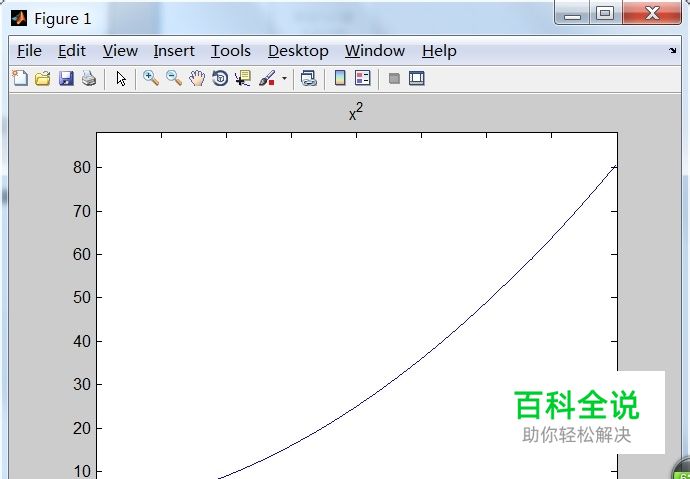Open the View menu
690x479 pixels.
tap(120, 51)
